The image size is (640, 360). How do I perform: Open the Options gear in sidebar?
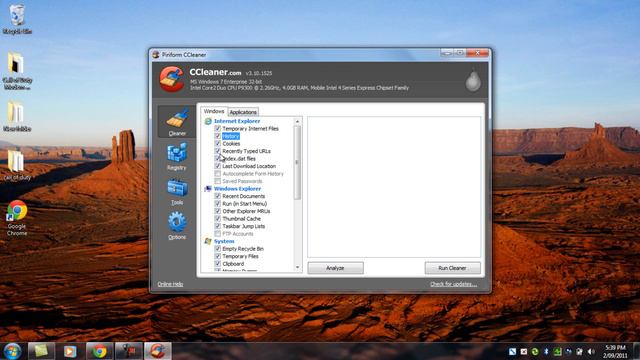[x=177, y=226]
